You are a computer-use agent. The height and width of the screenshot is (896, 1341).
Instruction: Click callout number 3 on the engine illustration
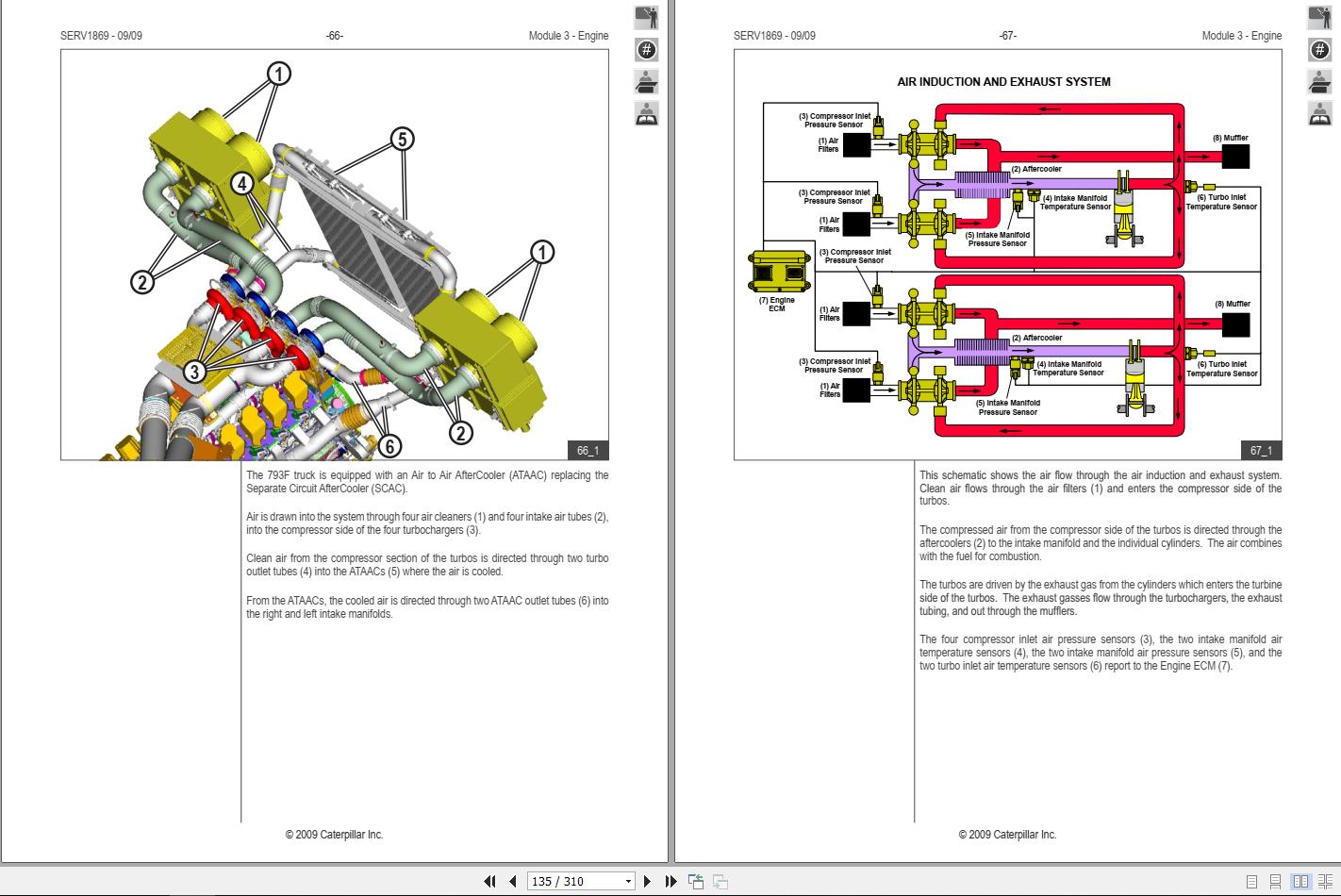tap(194, 372)
